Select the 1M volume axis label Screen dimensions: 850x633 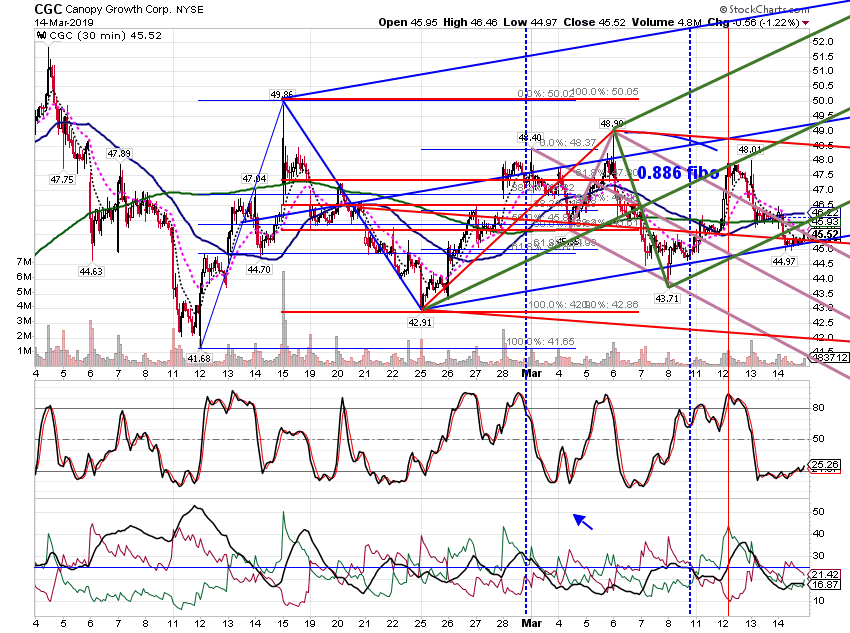click(24, 351)
